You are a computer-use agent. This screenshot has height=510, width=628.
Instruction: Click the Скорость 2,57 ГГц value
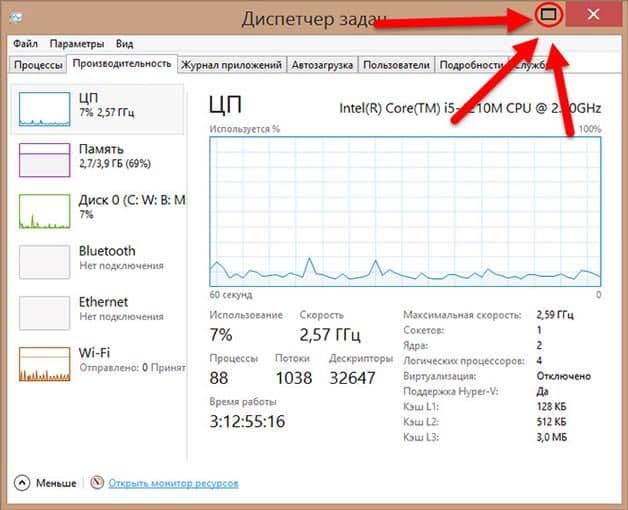pyautogui.click(x=330, y=335)
